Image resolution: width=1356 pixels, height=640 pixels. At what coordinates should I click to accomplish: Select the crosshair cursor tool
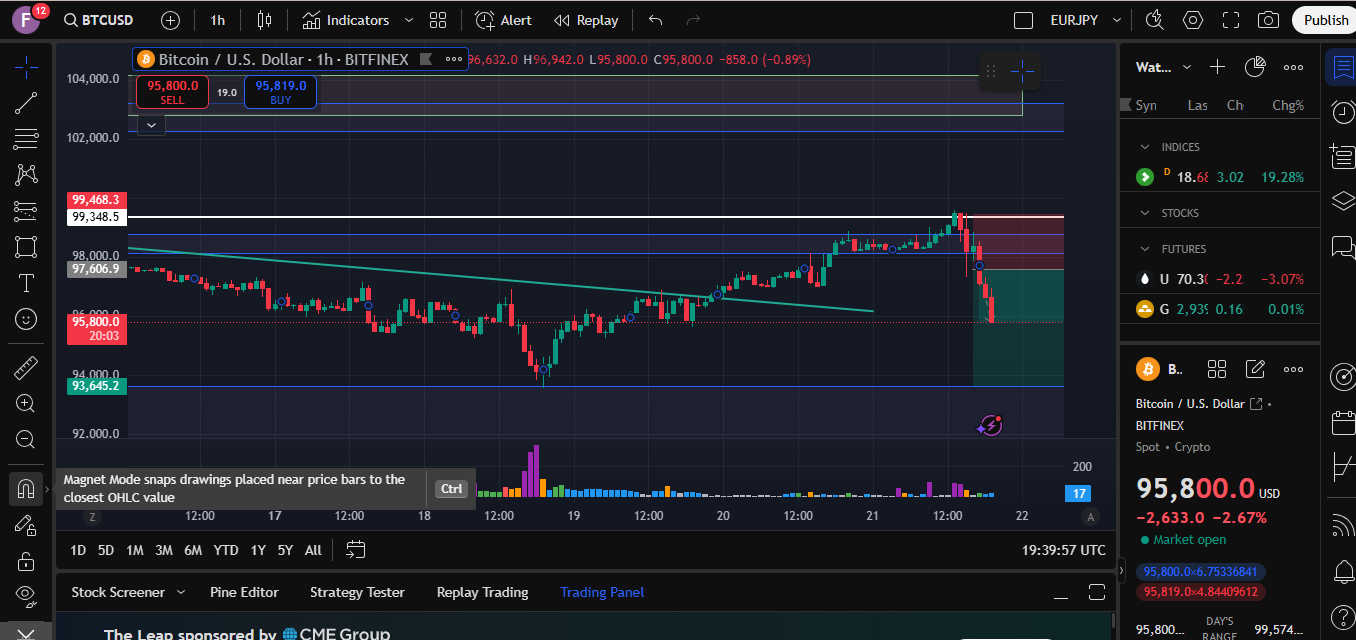pyautogui.click(x=26, y=68)
